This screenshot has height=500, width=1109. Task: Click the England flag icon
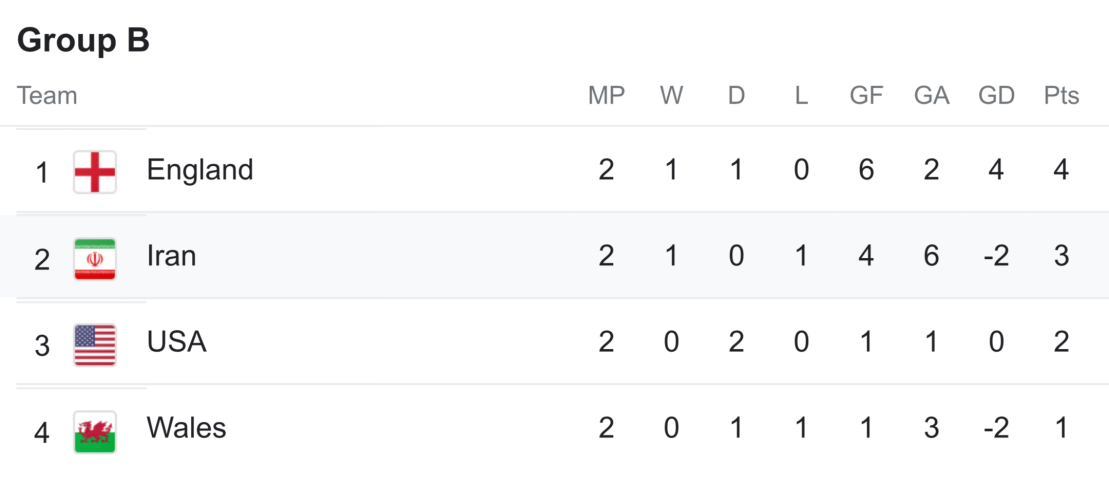[95, 171]
